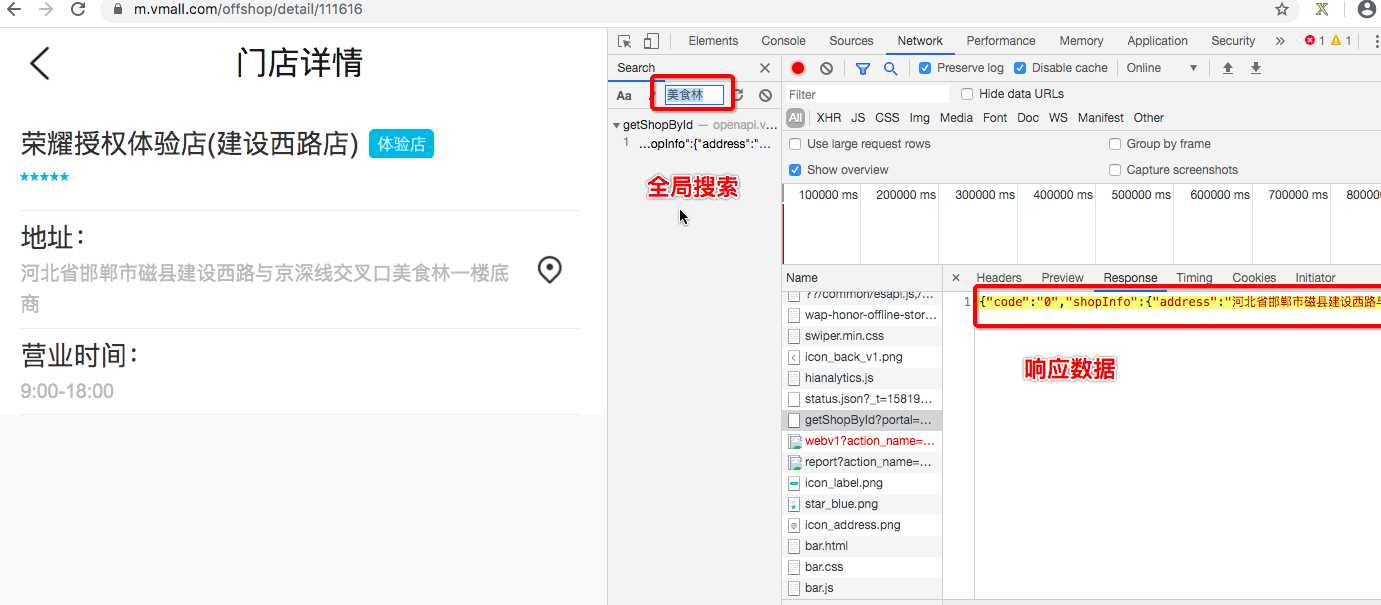Viewport: 1381px width, 605px height.
Task: Select hianalytics.js request row
Action: click(x=862, y=378)
